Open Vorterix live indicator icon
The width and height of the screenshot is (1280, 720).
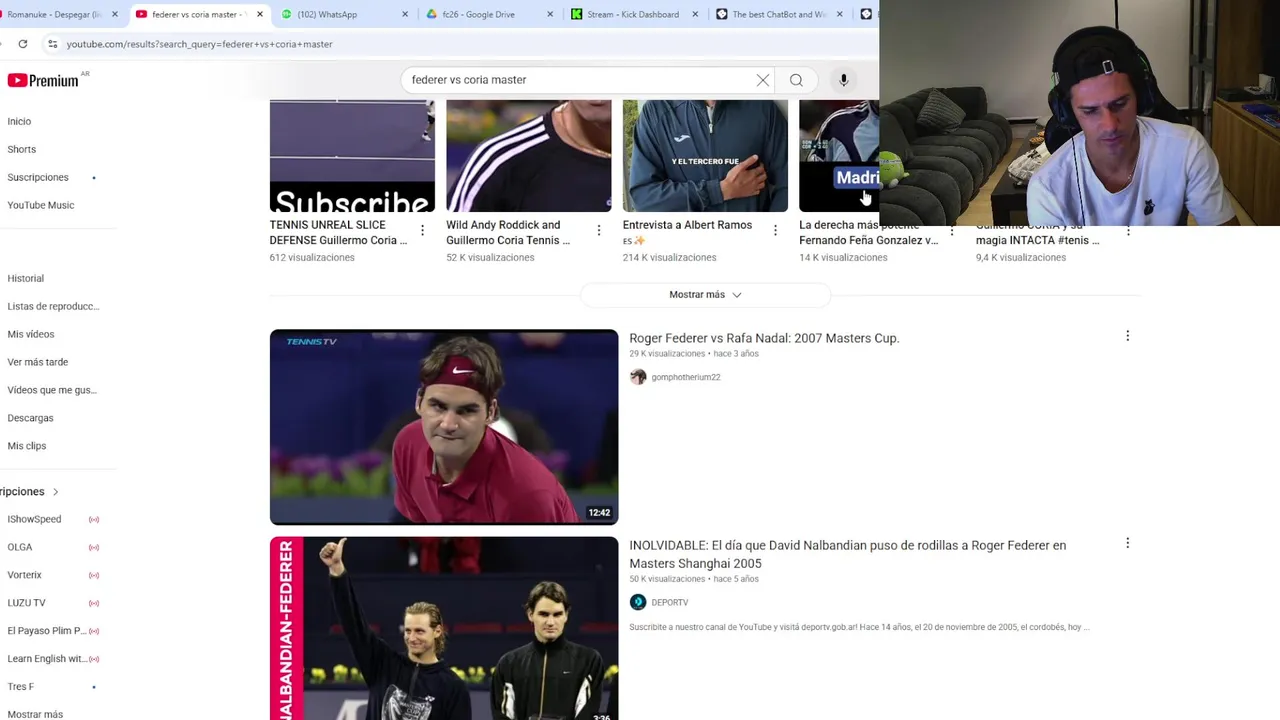click(x=94, y=575)
